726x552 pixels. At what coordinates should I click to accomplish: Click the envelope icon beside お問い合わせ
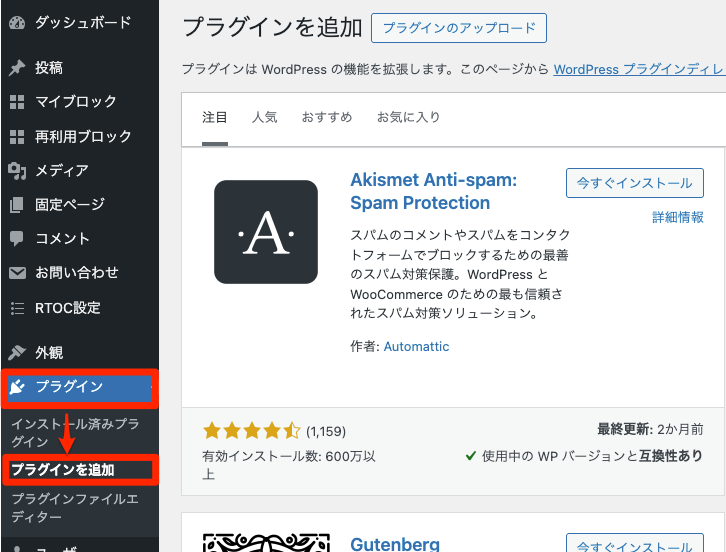point(17,273)
